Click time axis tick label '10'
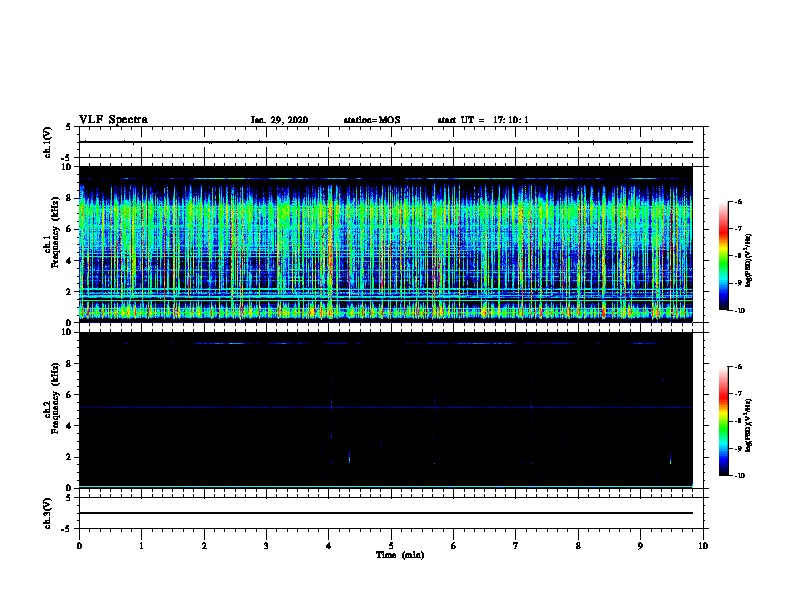 pyautogui.click(x=703, y=545)
